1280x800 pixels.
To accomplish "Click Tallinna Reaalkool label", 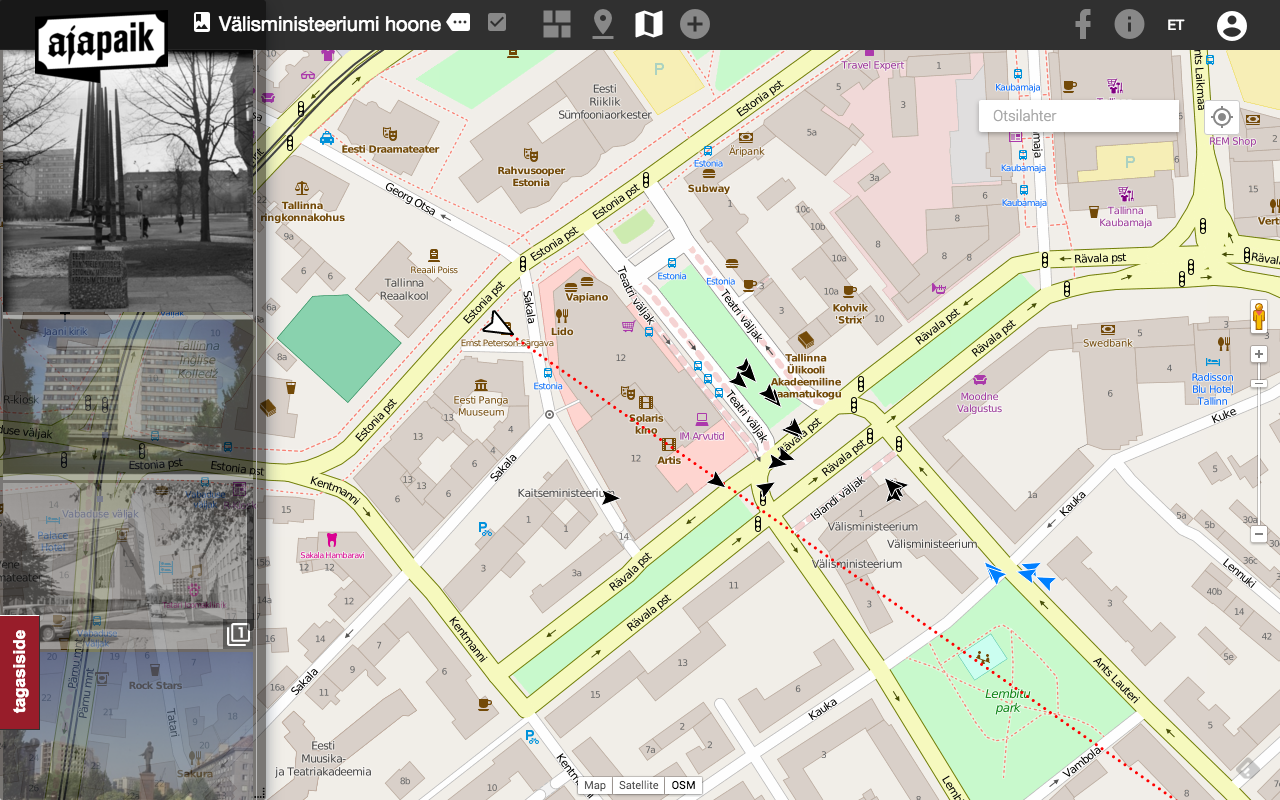I will tap(406, 289).
